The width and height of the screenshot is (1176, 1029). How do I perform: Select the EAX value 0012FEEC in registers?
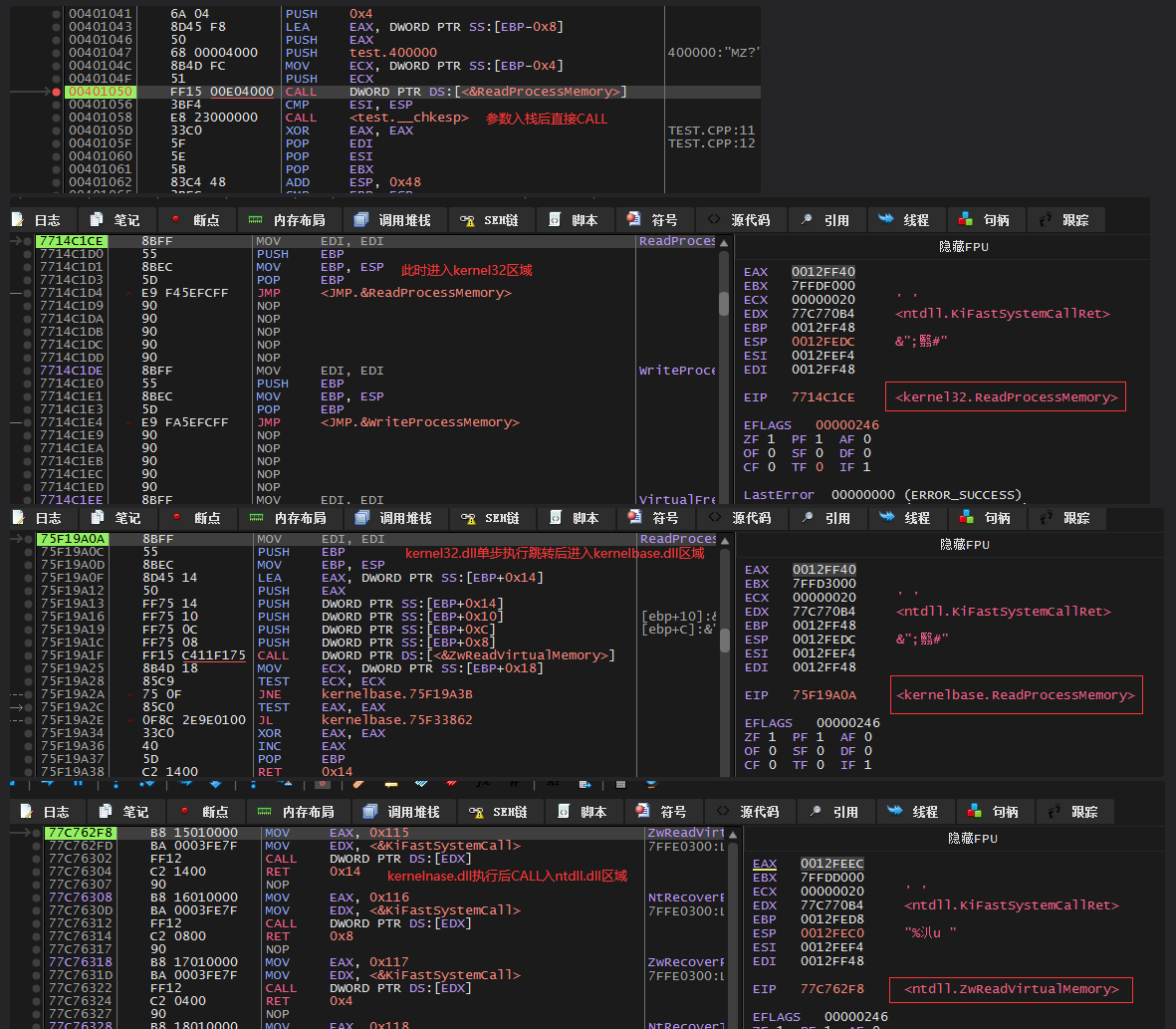(831, 864)
